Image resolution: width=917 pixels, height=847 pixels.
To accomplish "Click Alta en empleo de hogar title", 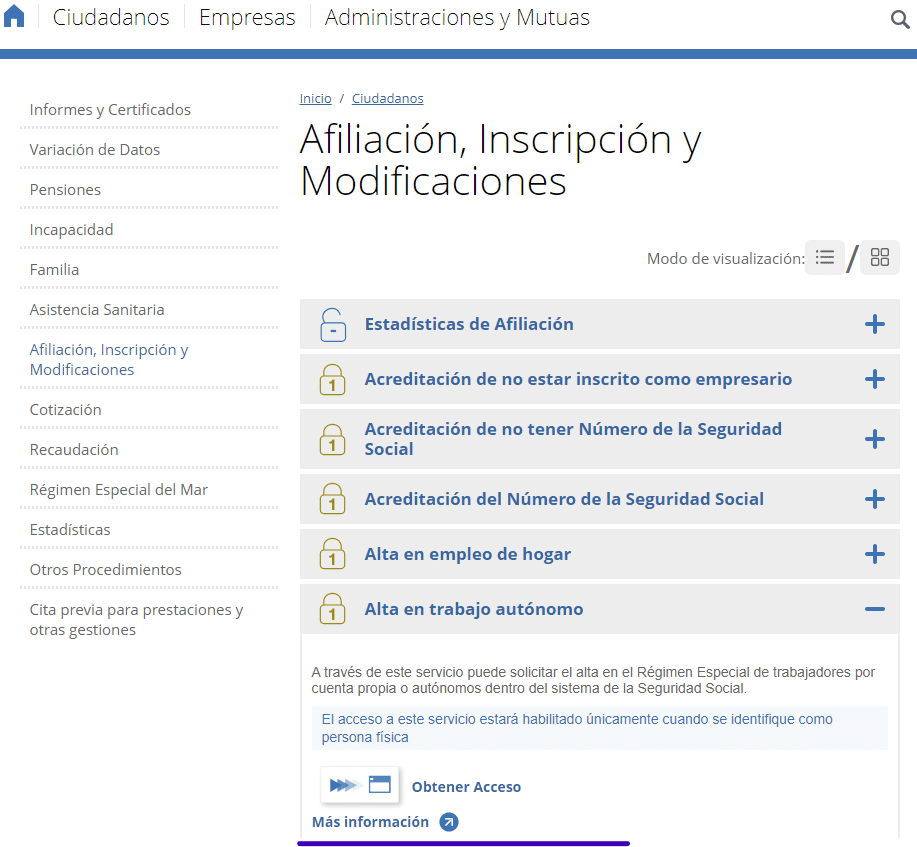I will (468, 554).
